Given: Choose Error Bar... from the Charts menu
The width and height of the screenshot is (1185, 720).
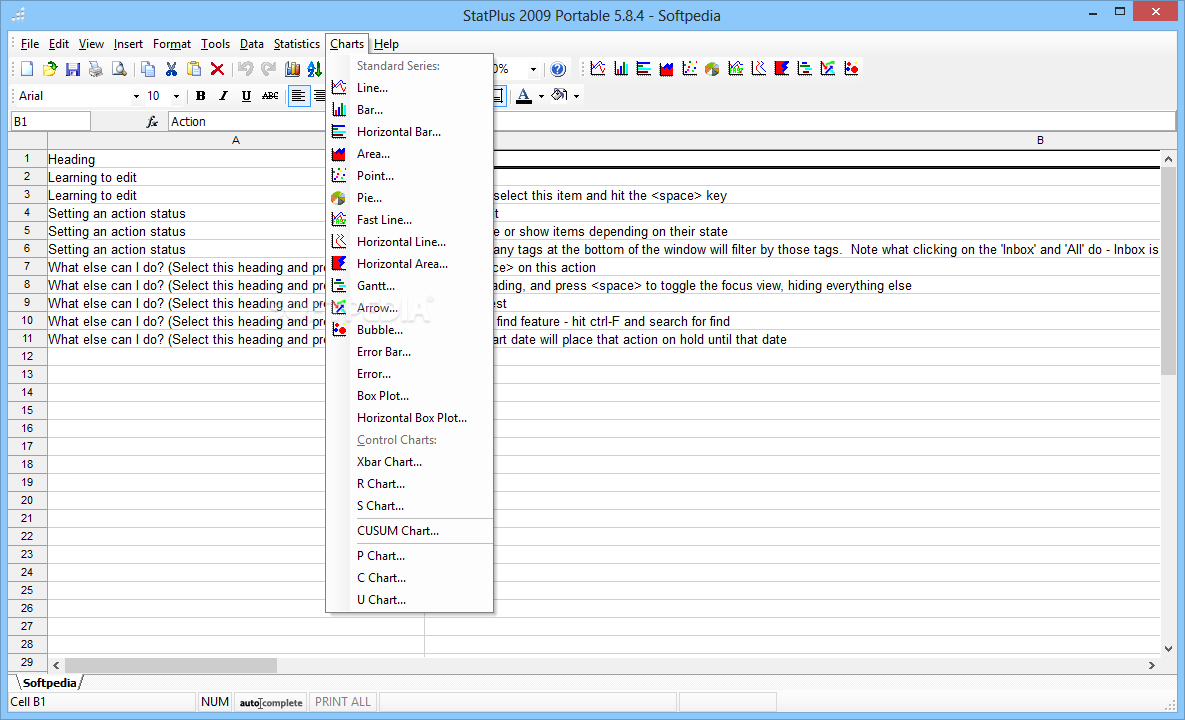Looking at the screenshot, I should (410, 352).
